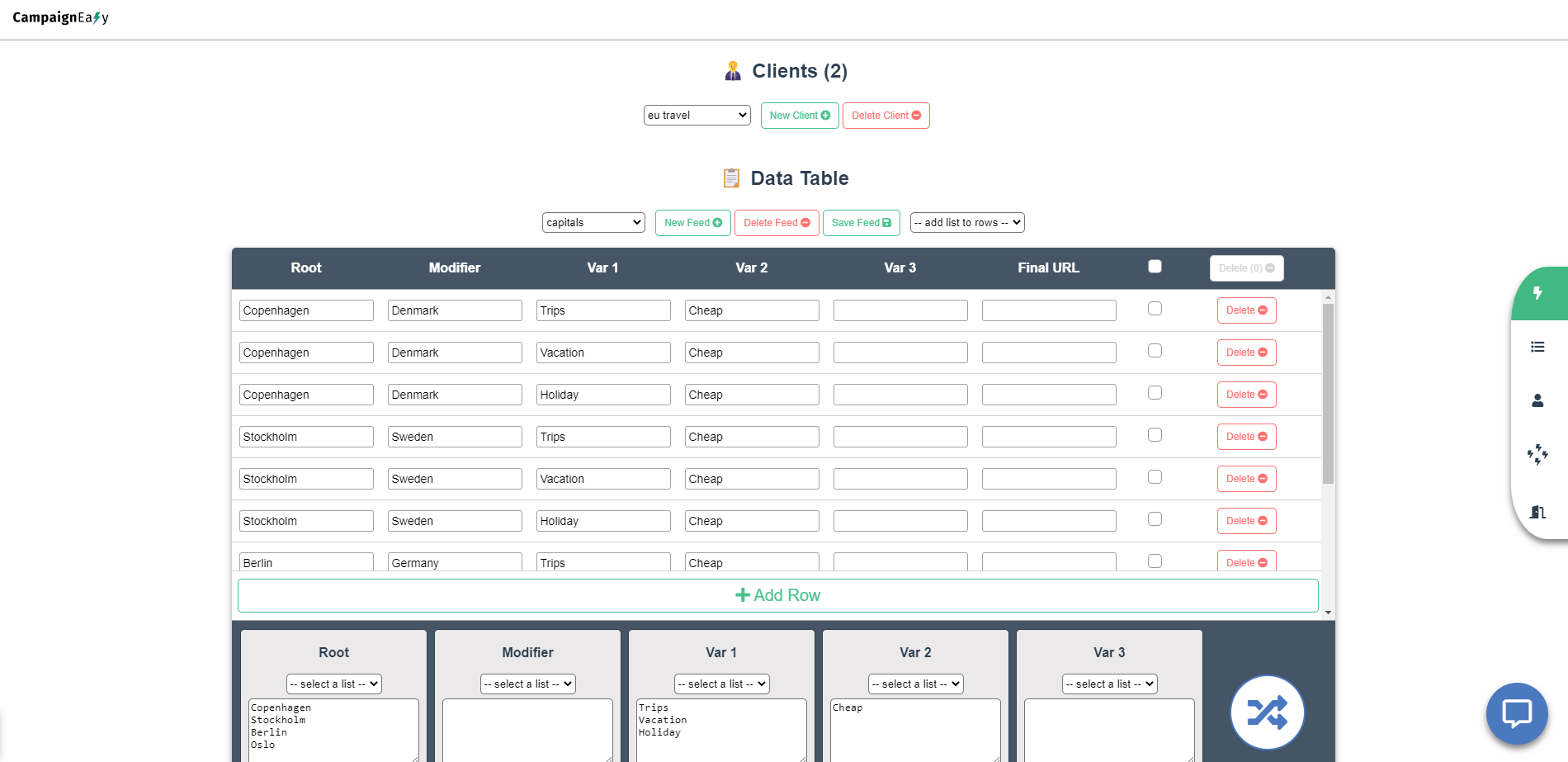Check the Stockholm Holiday row checkbox

[1155, 519]
